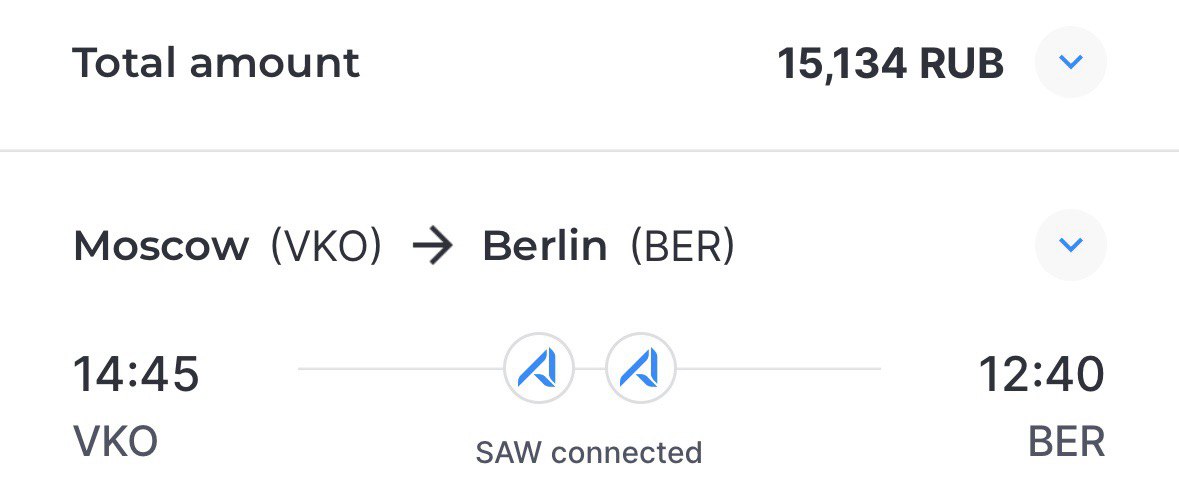This screenshot has width=1179, height=490.
Task: Click the arrow between Moscow and Berlin
Action: pyautogui.click(x=433, y=247)
